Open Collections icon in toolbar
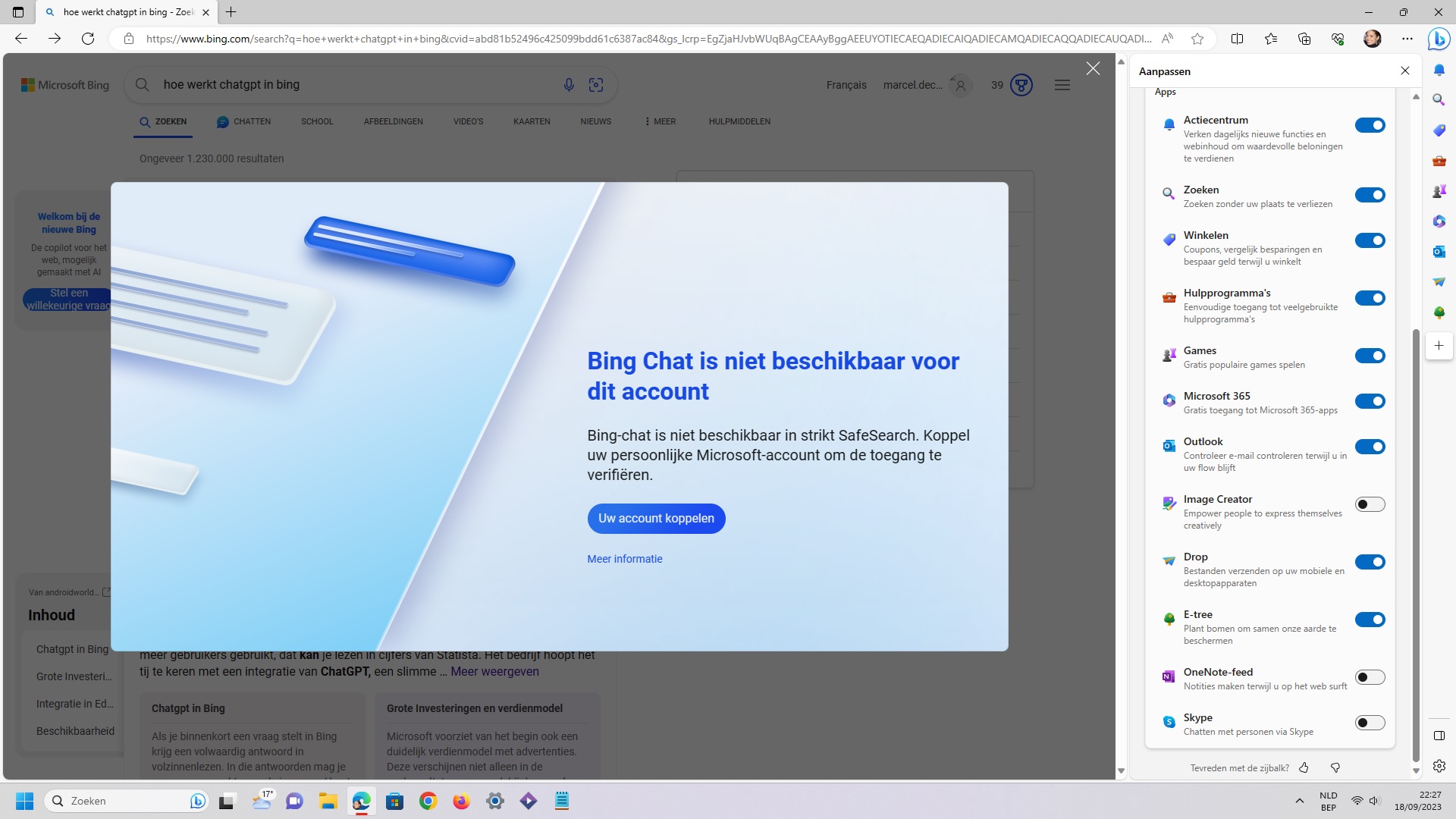The height and width of the screenshot is (819, 1456). [x=1304, y=39]
